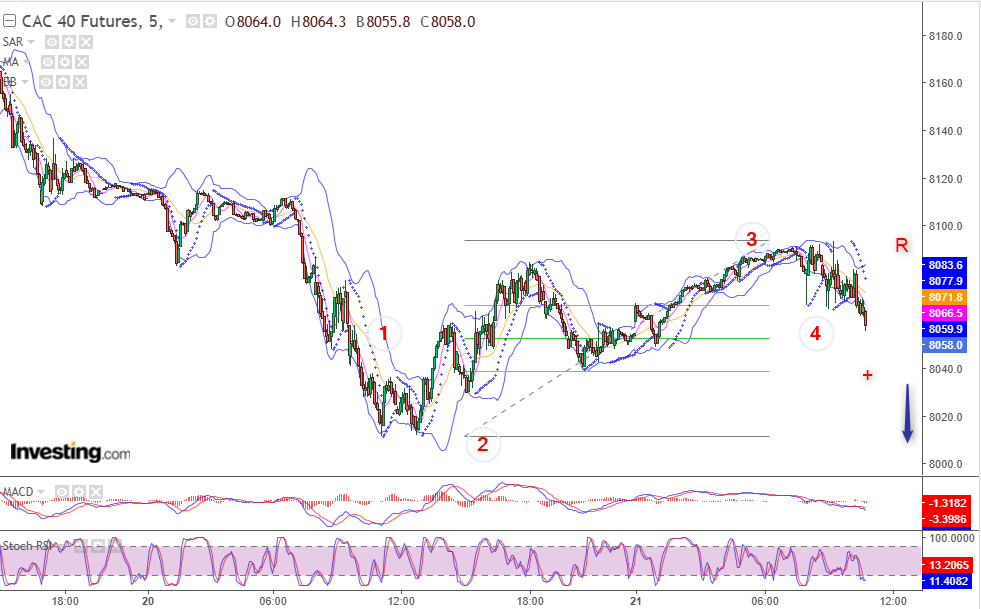This screenshot has height=609, width=981.
Task: Hide the MA indicator with its eye icon
Action: click(48, 62)
